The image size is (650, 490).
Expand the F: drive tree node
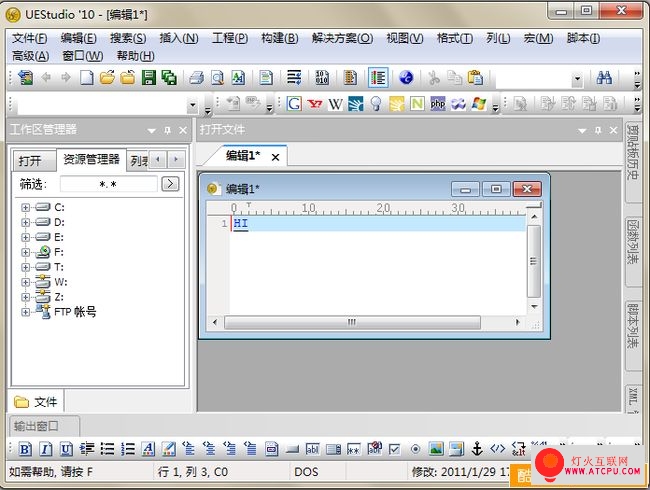[x=25, y=252]
